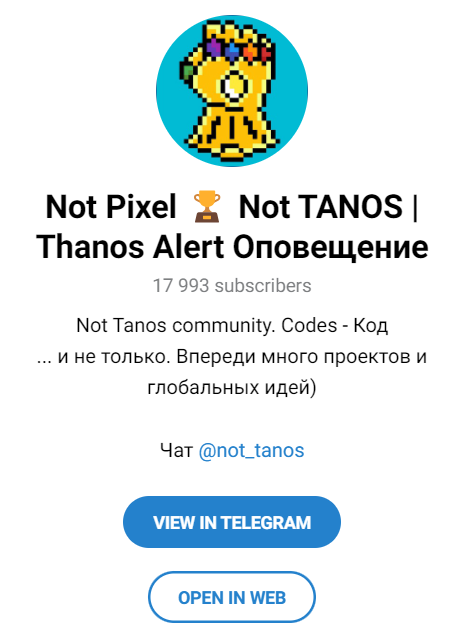Click the red gem on the gauntlet
The image size is (458, 634).
click(x=266, y=53)
